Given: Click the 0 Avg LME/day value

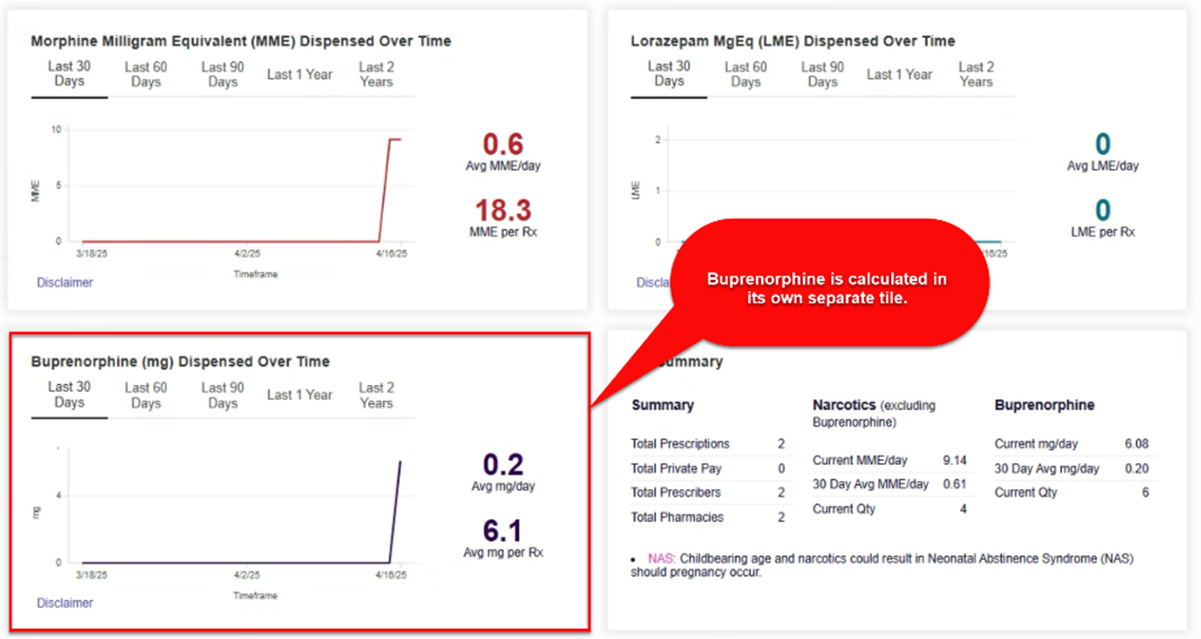Looking at the screenshot, I should tap(1103, 144).
